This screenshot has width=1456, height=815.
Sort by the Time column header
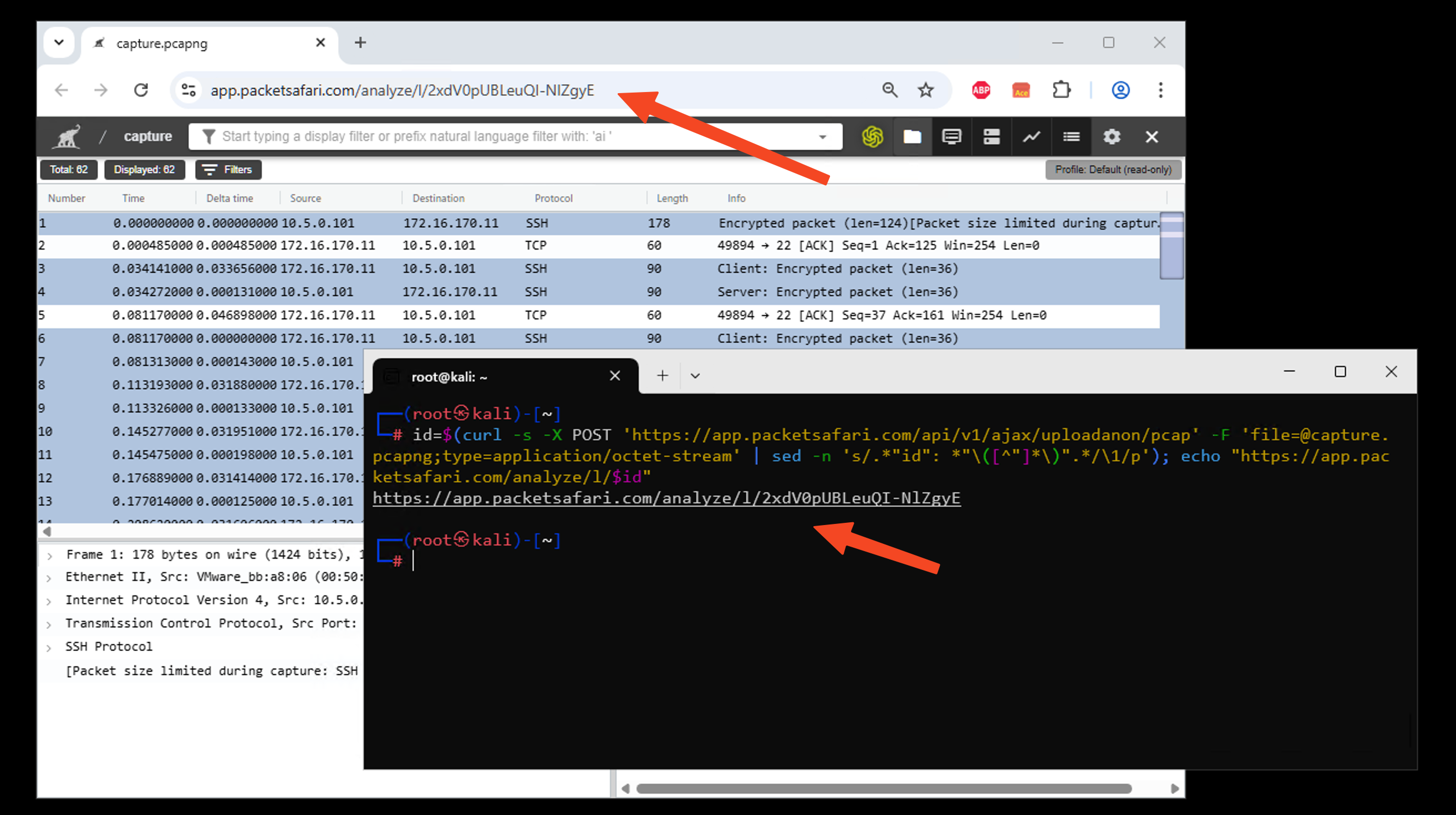(x=134, y=198)
